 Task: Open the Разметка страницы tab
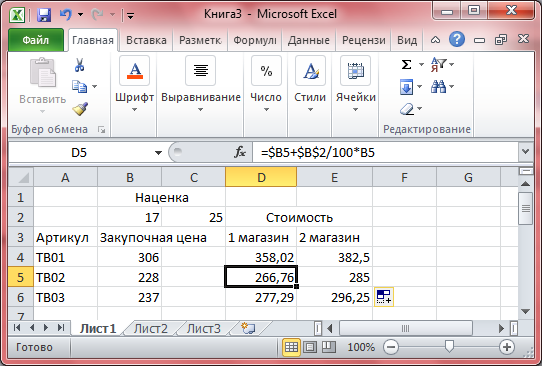pyautogui.click(x=200, y=40)
